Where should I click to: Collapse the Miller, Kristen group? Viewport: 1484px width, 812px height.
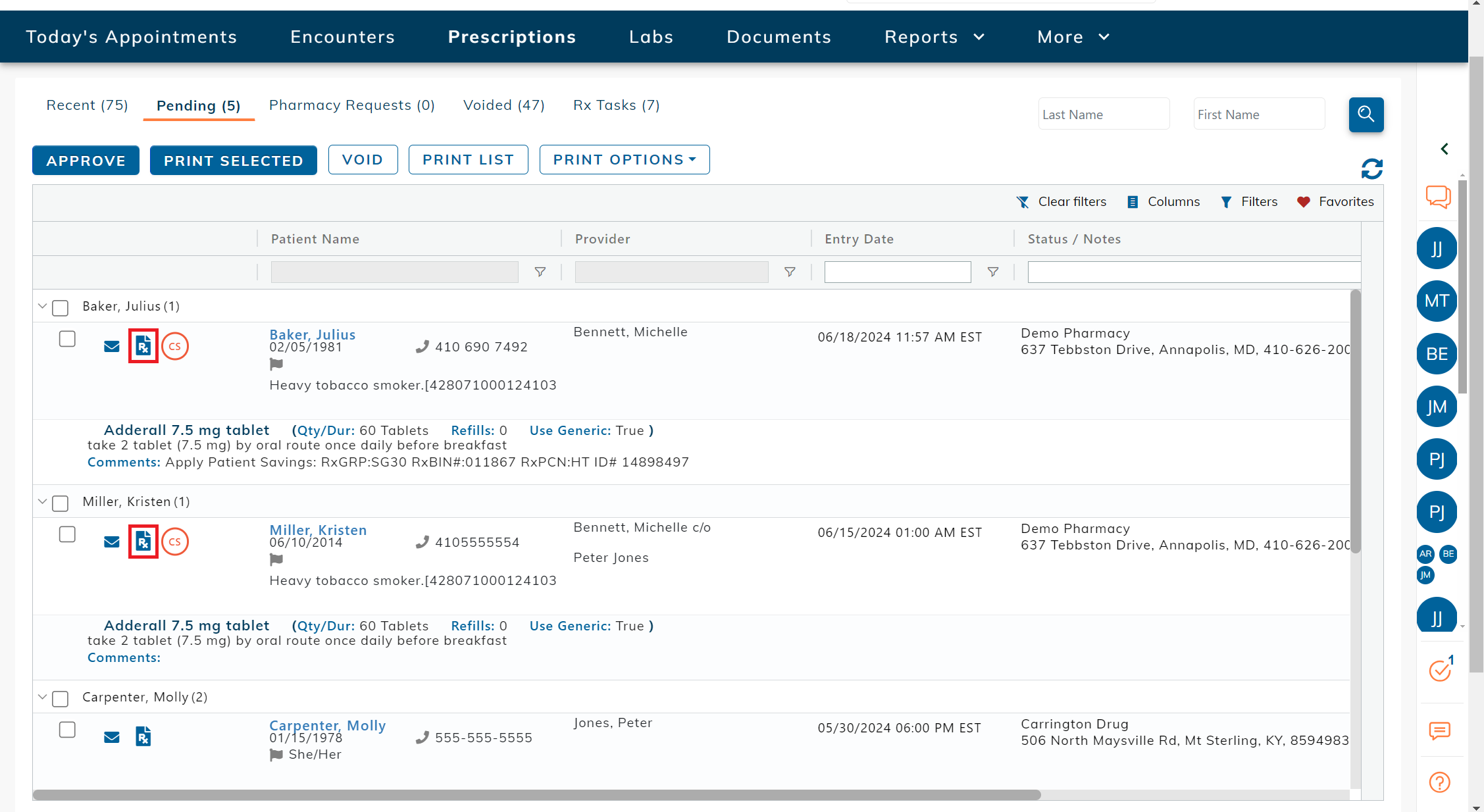(42, 501)
